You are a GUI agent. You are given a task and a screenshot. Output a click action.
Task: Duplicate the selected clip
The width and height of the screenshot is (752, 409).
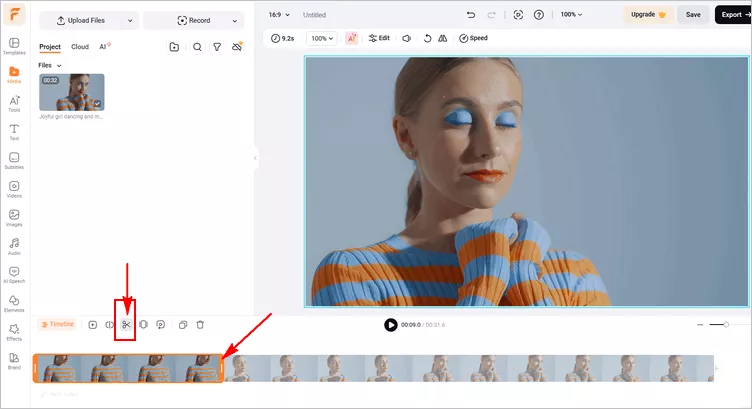click(183, 325)
